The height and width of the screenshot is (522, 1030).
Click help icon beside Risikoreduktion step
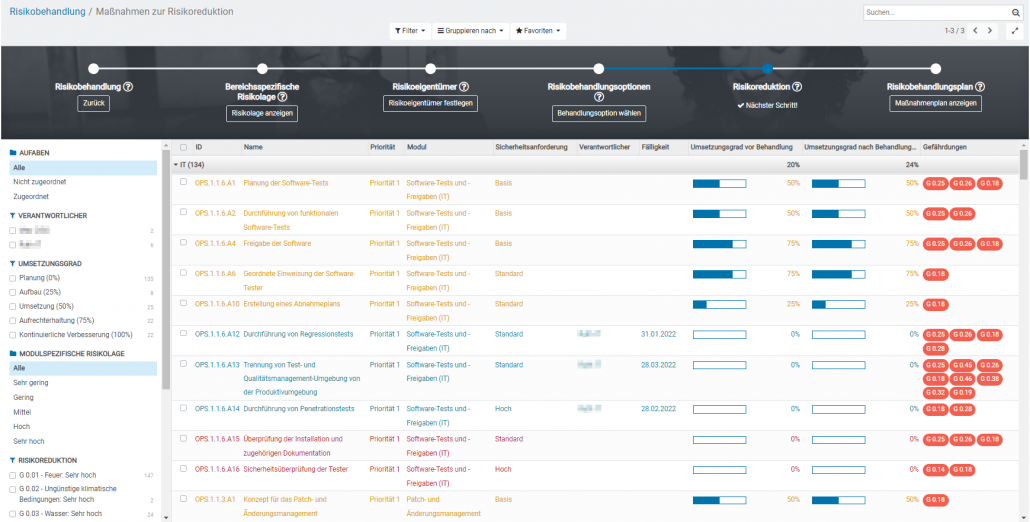click(797, 87)
